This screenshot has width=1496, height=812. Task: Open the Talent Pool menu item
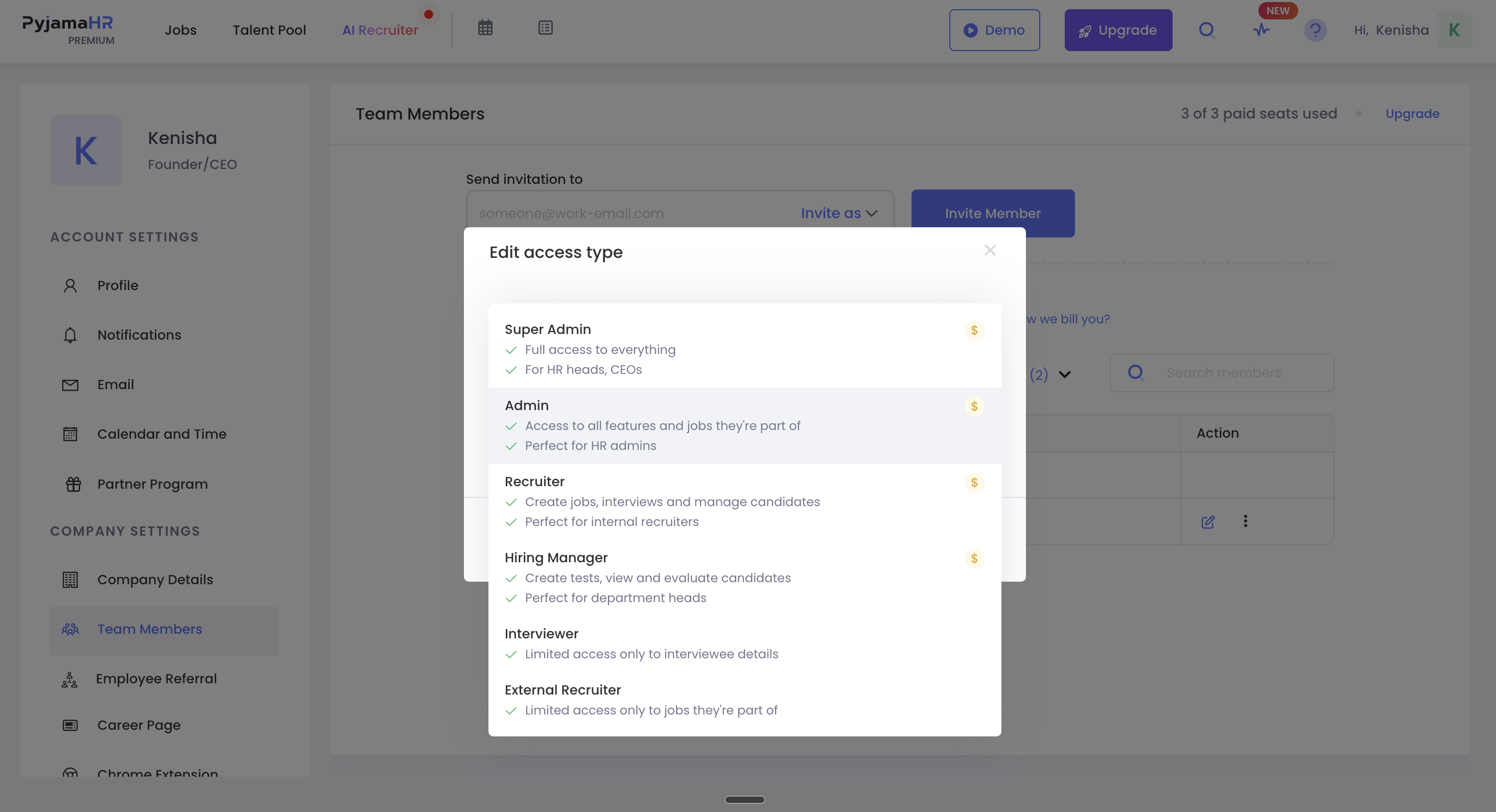coord(269,30)
